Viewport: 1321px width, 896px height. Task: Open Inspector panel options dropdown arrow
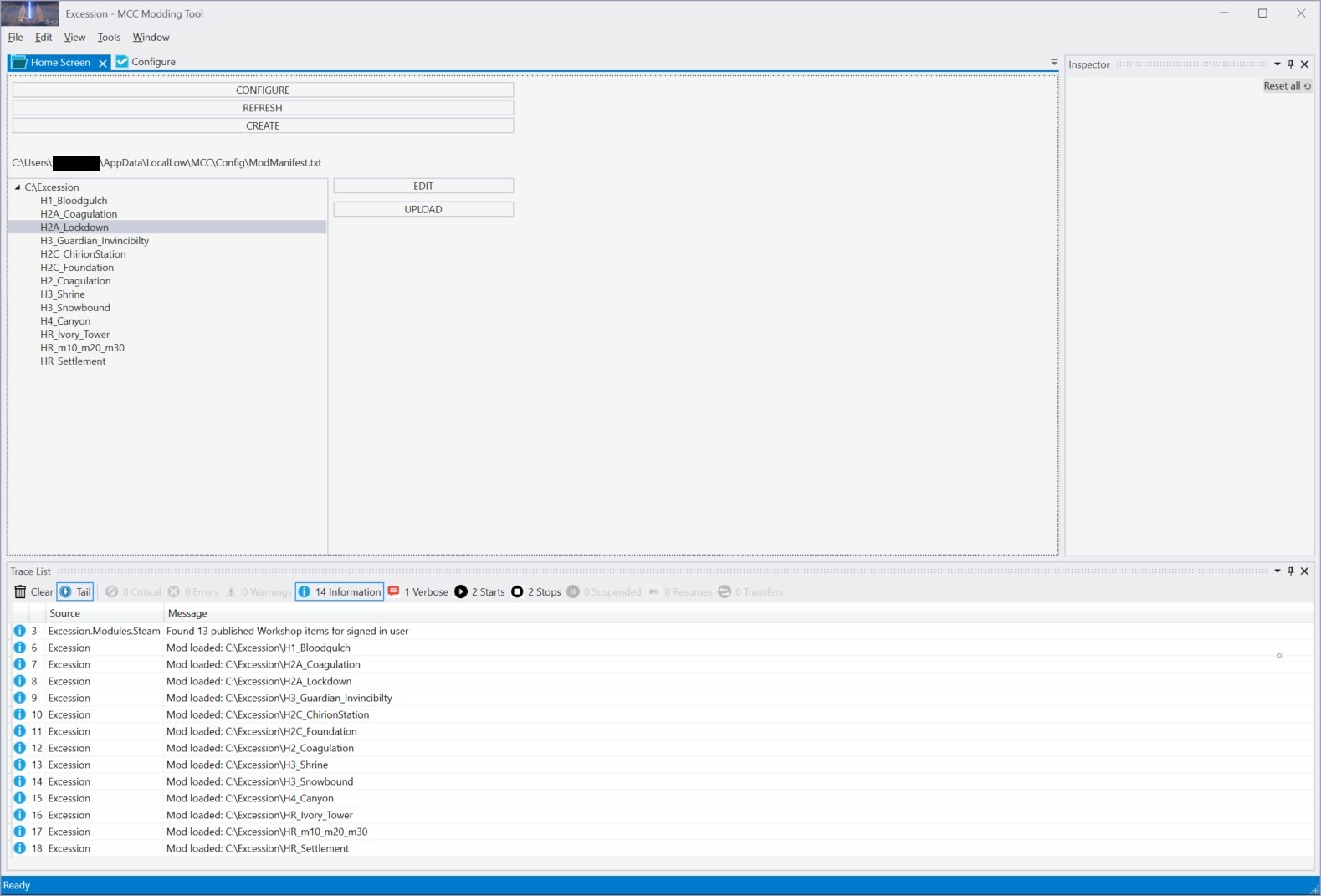(x=1277, y=64)
